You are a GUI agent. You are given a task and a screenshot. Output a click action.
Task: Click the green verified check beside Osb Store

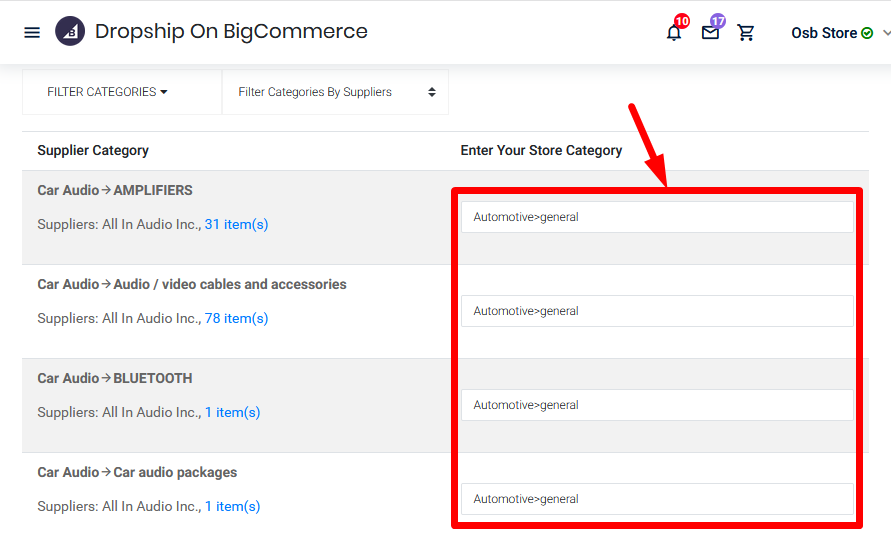click(867, 33)
